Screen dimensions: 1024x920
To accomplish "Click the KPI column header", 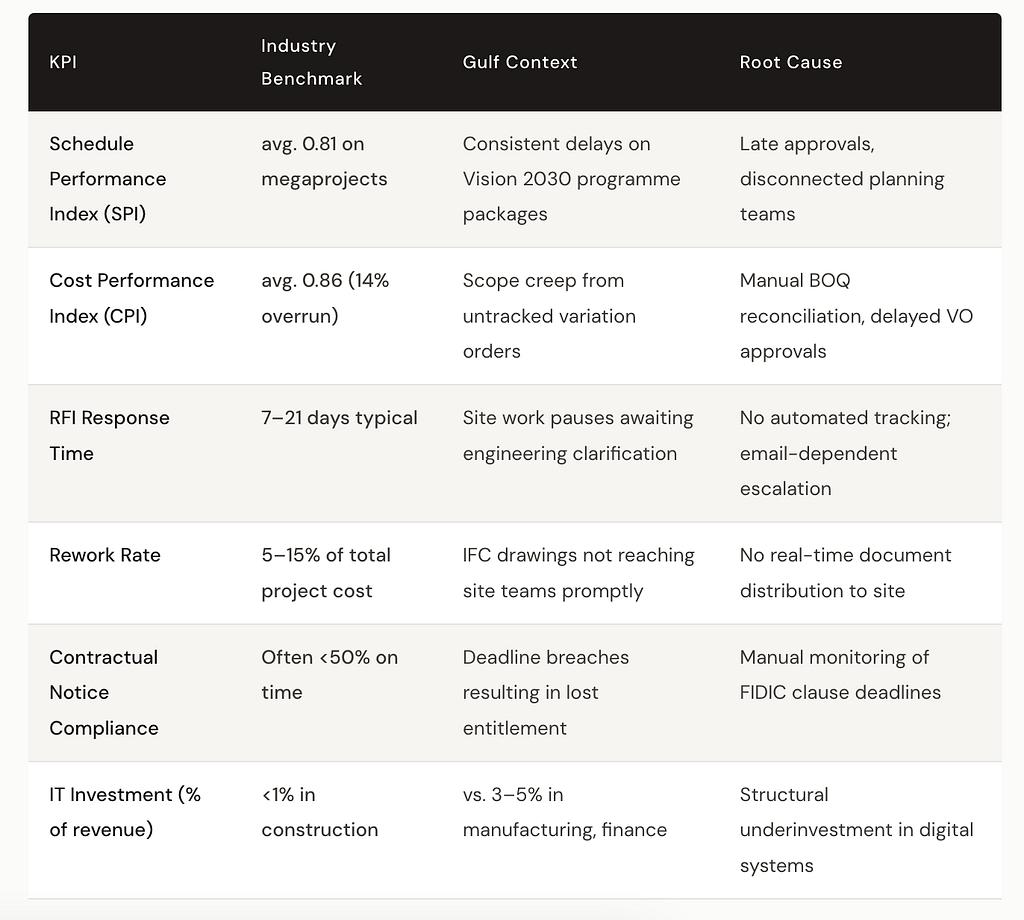I will 63,62.
